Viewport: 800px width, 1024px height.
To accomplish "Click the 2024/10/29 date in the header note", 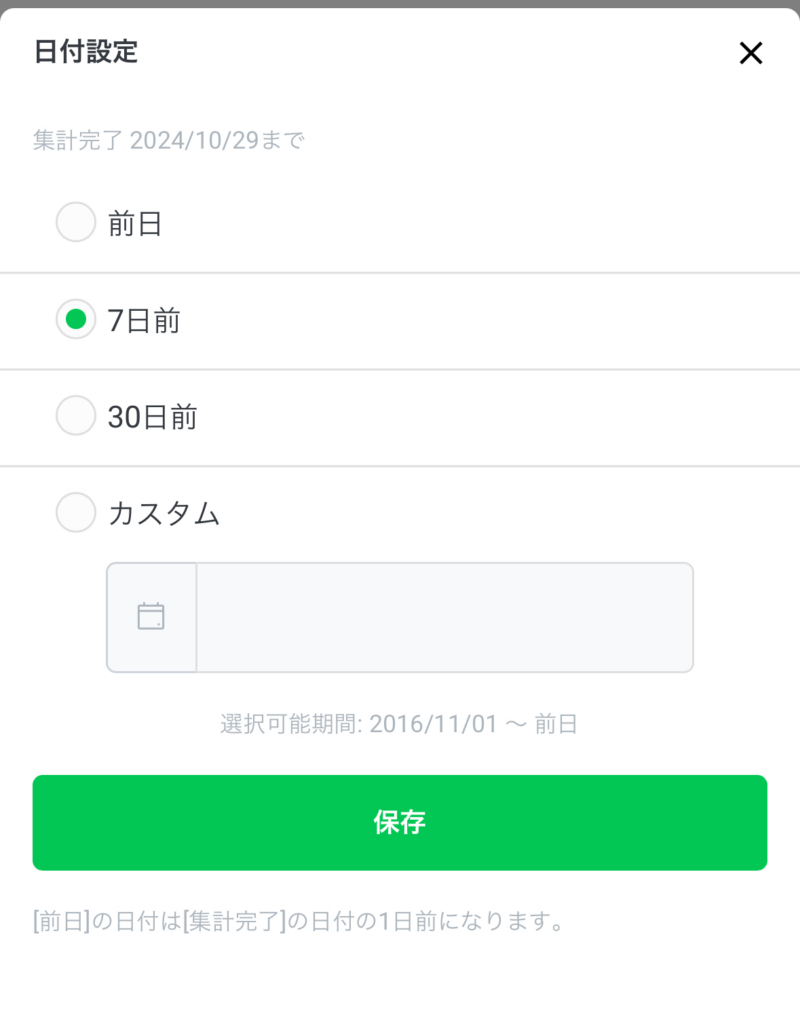I will (x=195, y=140).
